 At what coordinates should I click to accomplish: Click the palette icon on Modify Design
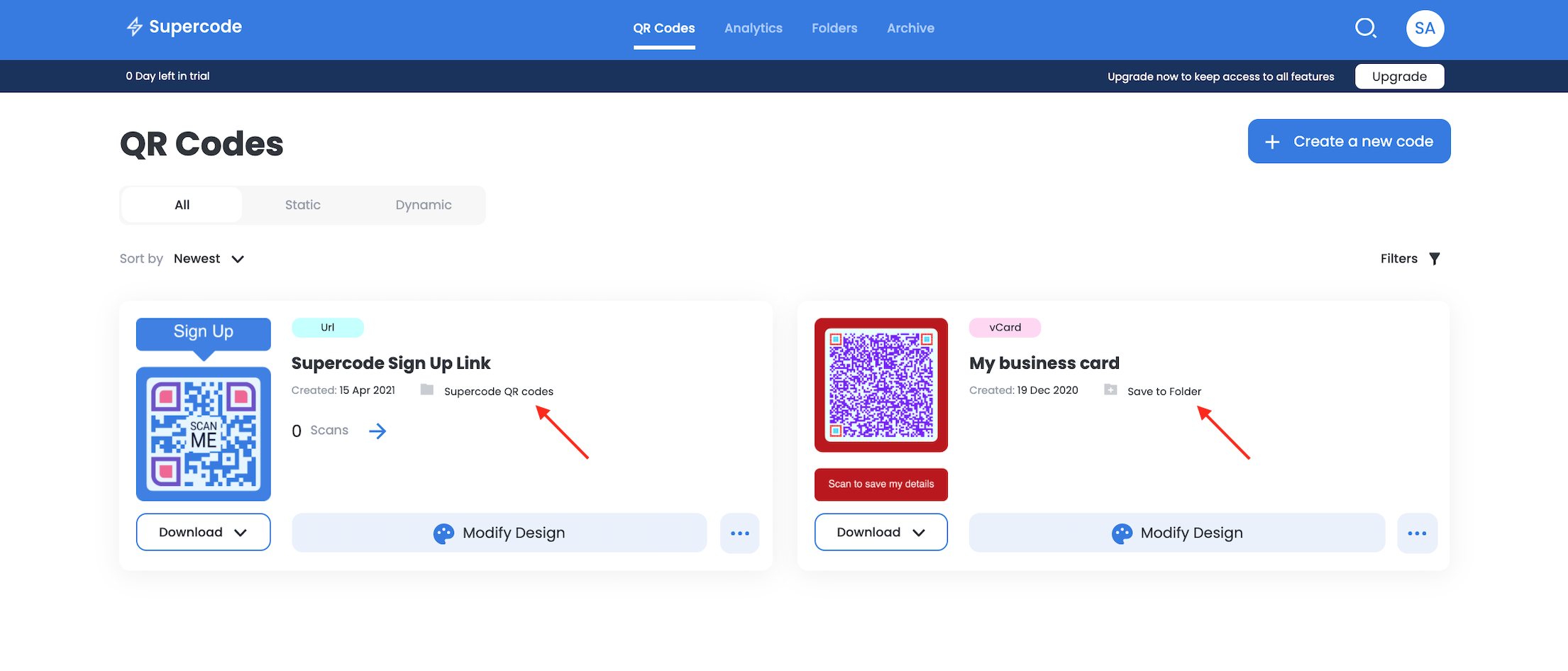443,533
